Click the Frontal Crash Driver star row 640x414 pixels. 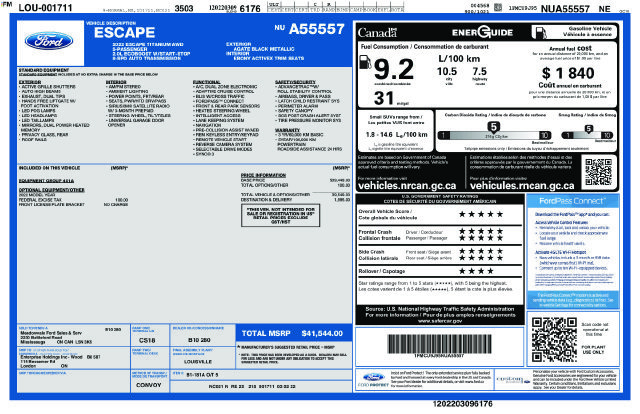tap(481, 231)
